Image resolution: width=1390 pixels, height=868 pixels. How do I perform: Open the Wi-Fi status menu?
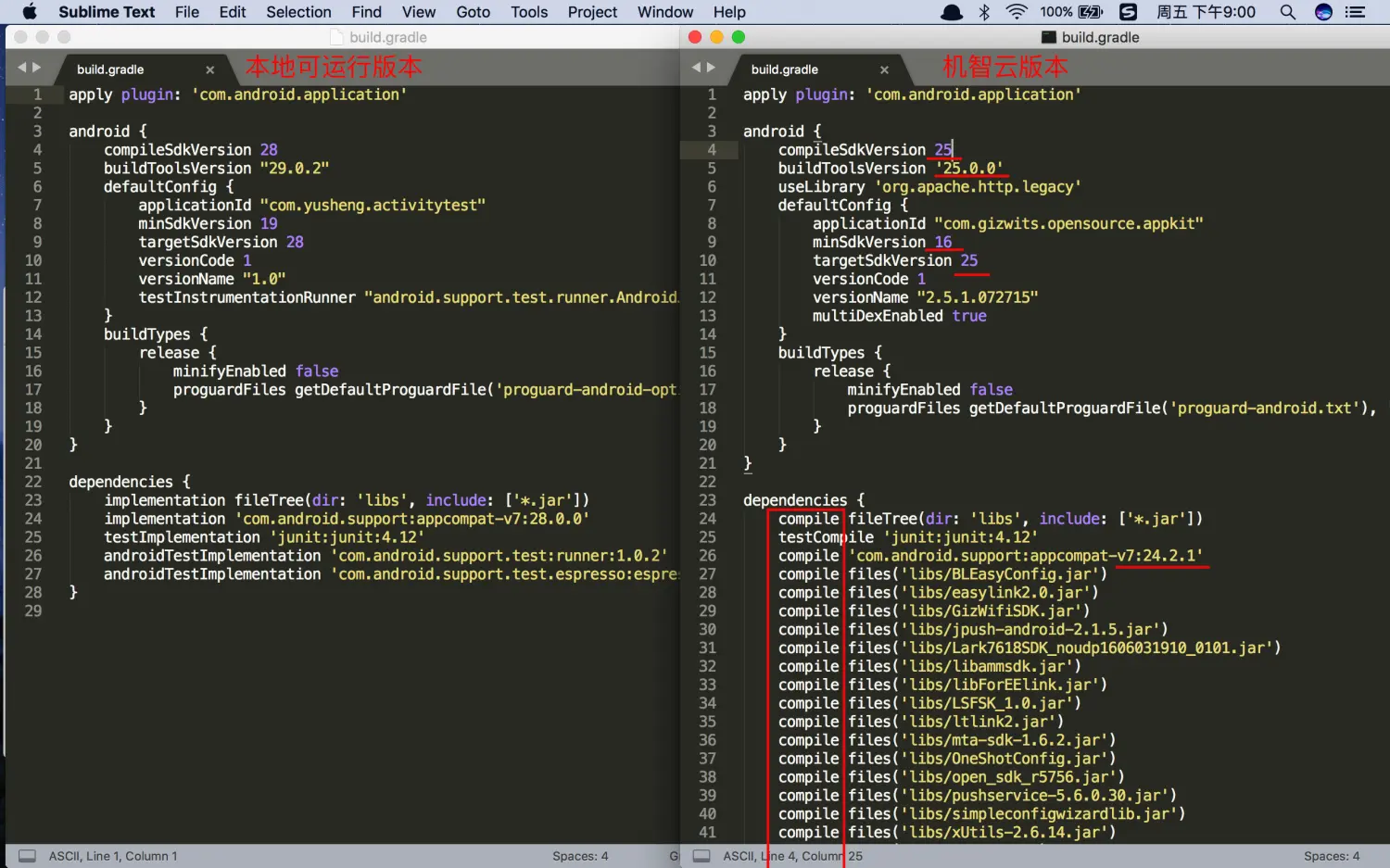1017,12
